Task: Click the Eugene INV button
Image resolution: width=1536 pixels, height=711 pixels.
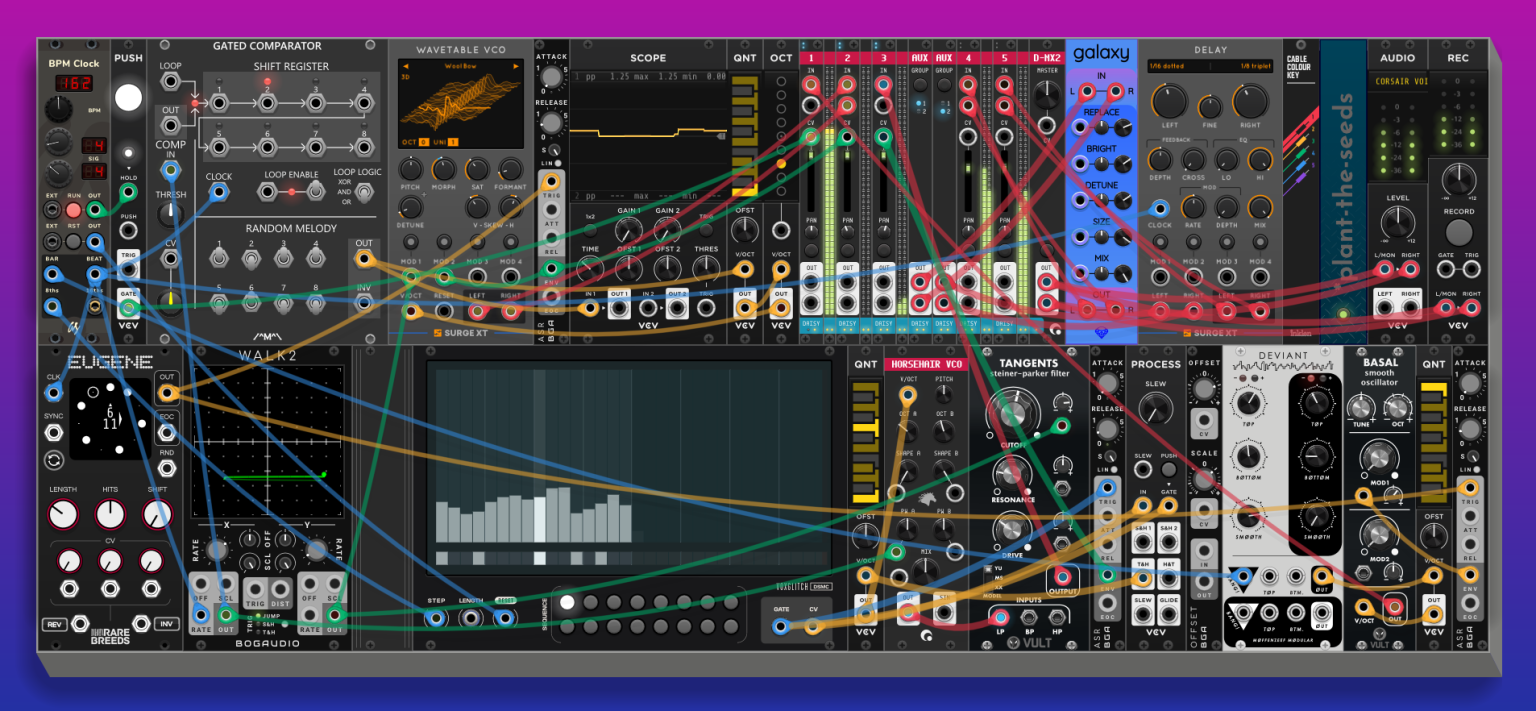Action: [x=167, y=625]
